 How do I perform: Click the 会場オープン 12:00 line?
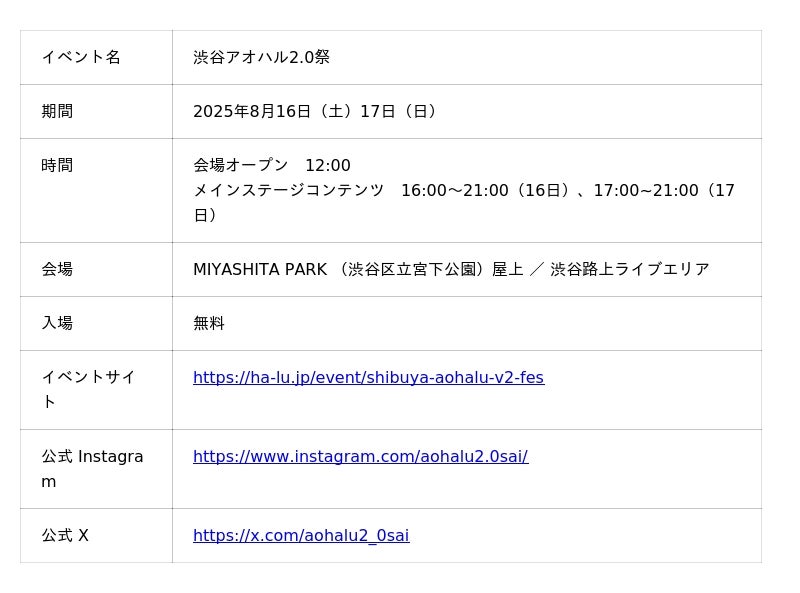tap(271, 165)
